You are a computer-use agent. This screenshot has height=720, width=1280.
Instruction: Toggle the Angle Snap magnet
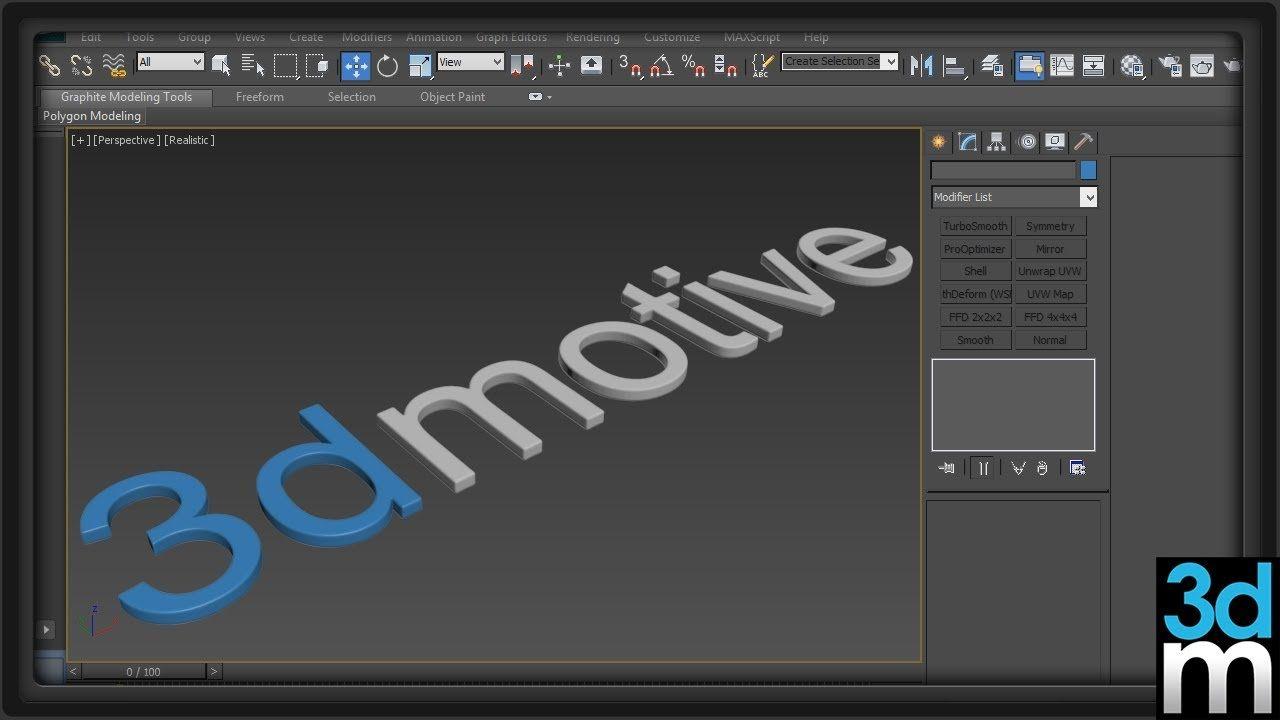[x=662, y=66]
